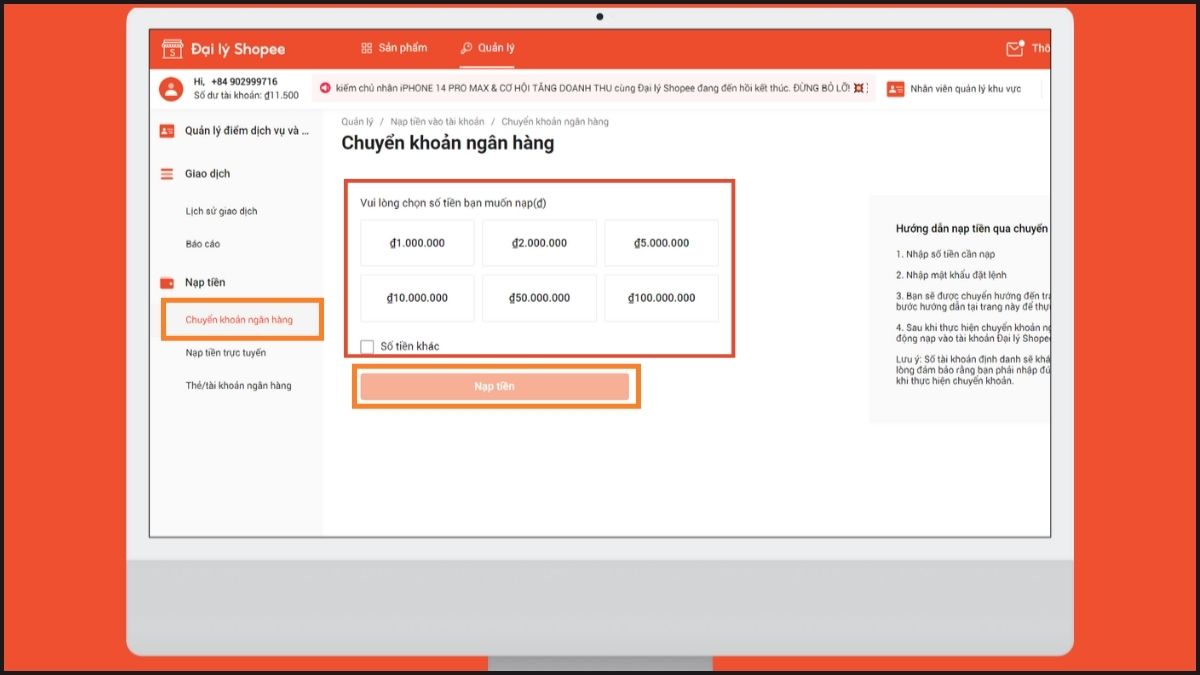The image size is (1200, 675).
Task: Click Vui lòng chọn số tiền prompt text
Action: coord(453,203)
